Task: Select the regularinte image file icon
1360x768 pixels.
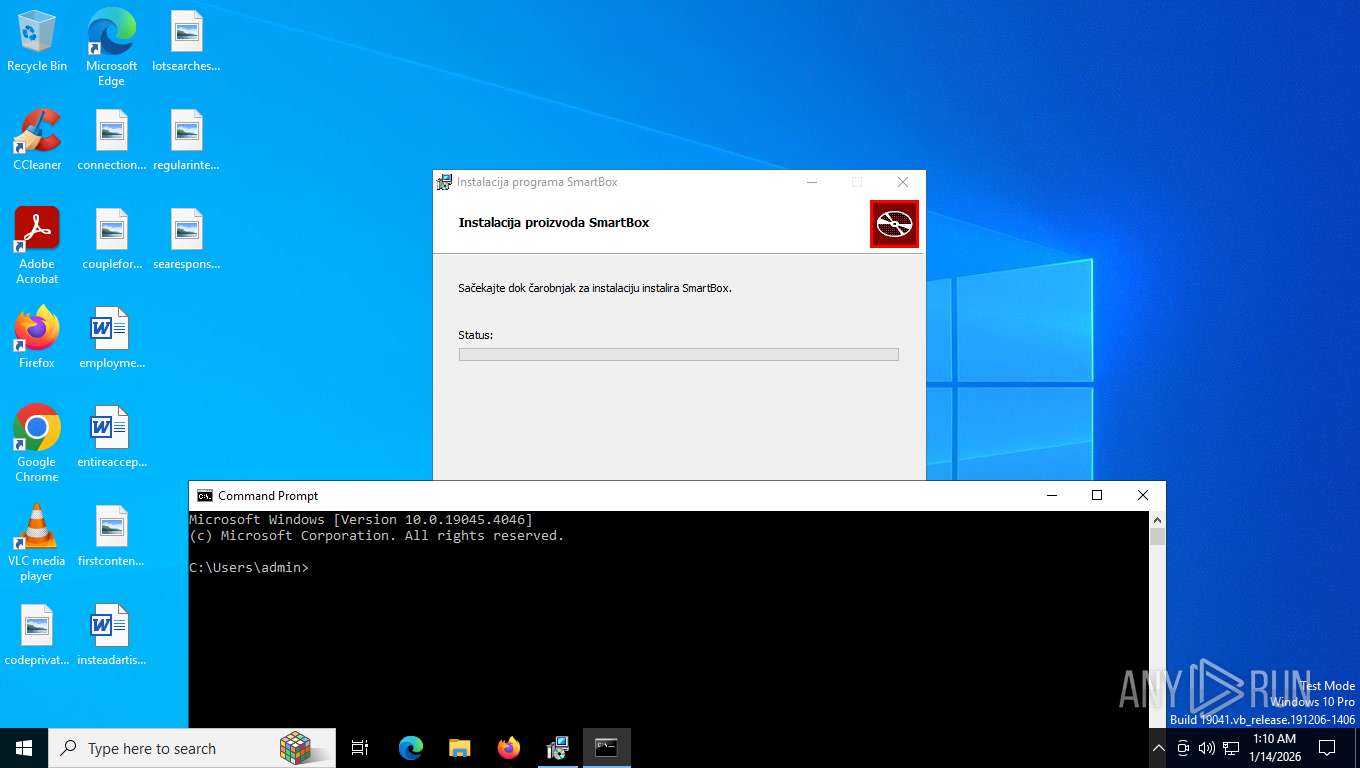Action: (x=186, y=140)
